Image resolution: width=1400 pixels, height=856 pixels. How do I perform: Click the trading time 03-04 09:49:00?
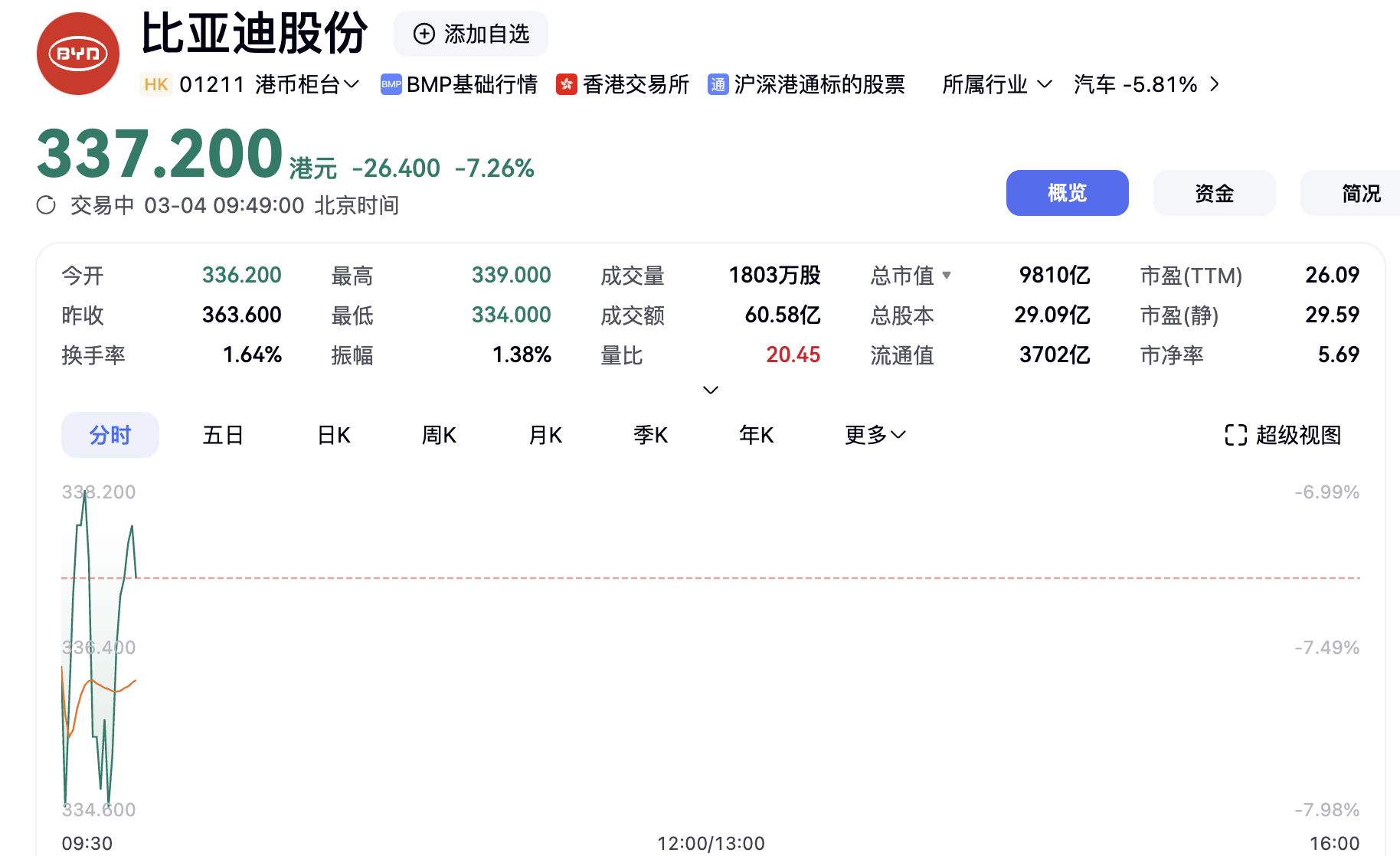(x=224, y=205)
